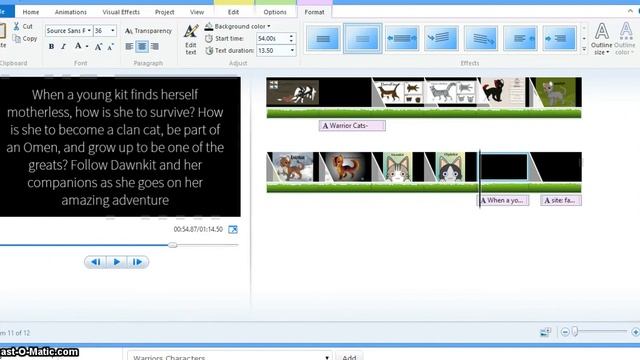The width and height of the screenshot is (640, 360).
Task: Open the Warriors Characters dropdown
Action: click(x=230, y=356)
